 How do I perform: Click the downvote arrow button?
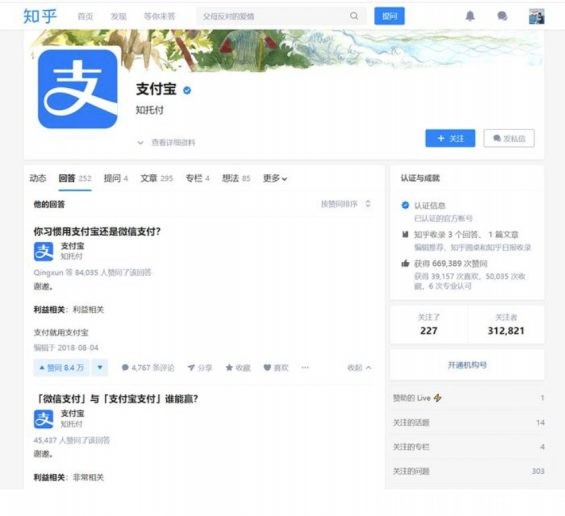point(100,368)
